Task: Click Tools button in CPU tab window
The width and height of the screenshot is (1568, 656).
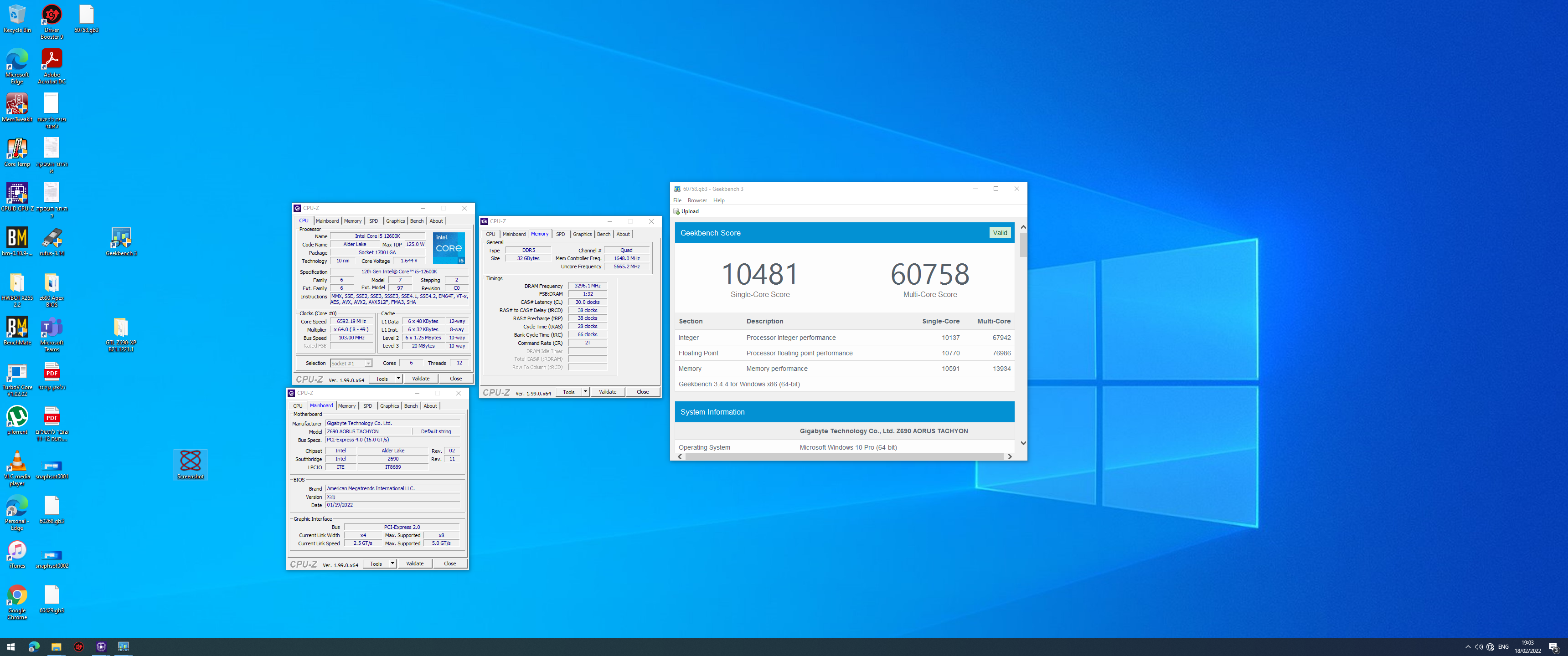Action: point(382,379)
